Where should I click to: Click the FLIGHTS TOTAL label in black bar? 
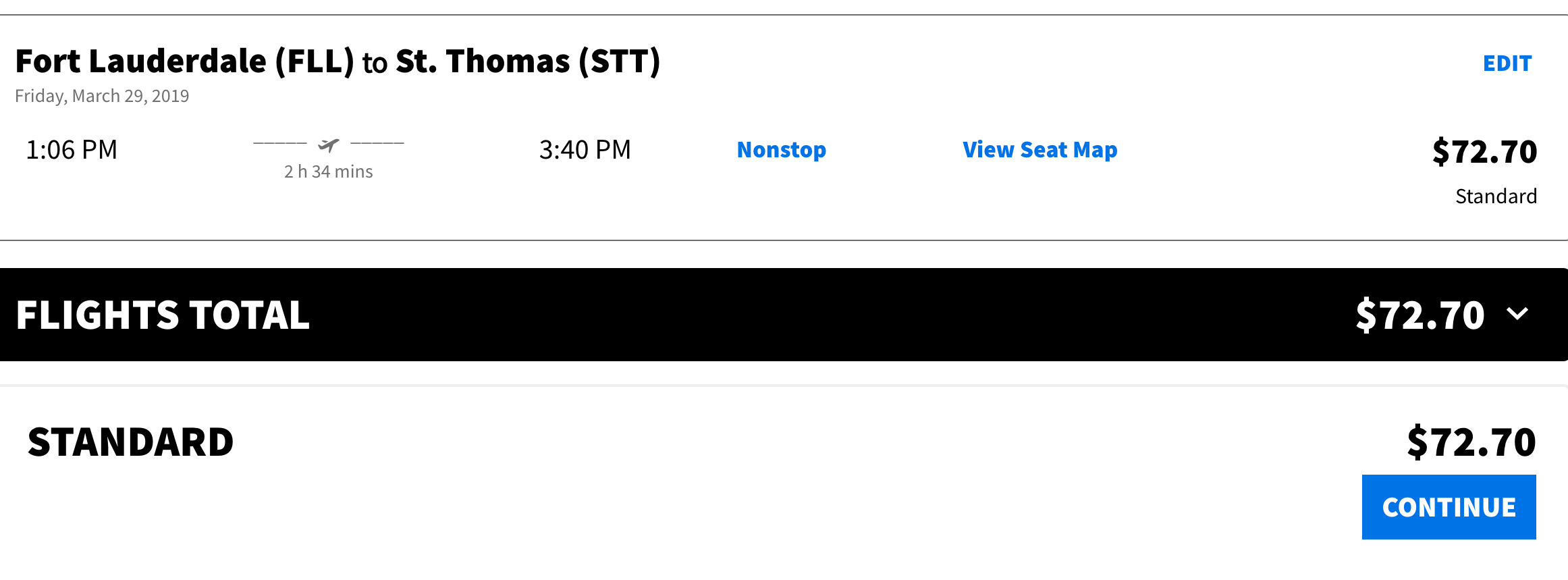coord(163,315)
